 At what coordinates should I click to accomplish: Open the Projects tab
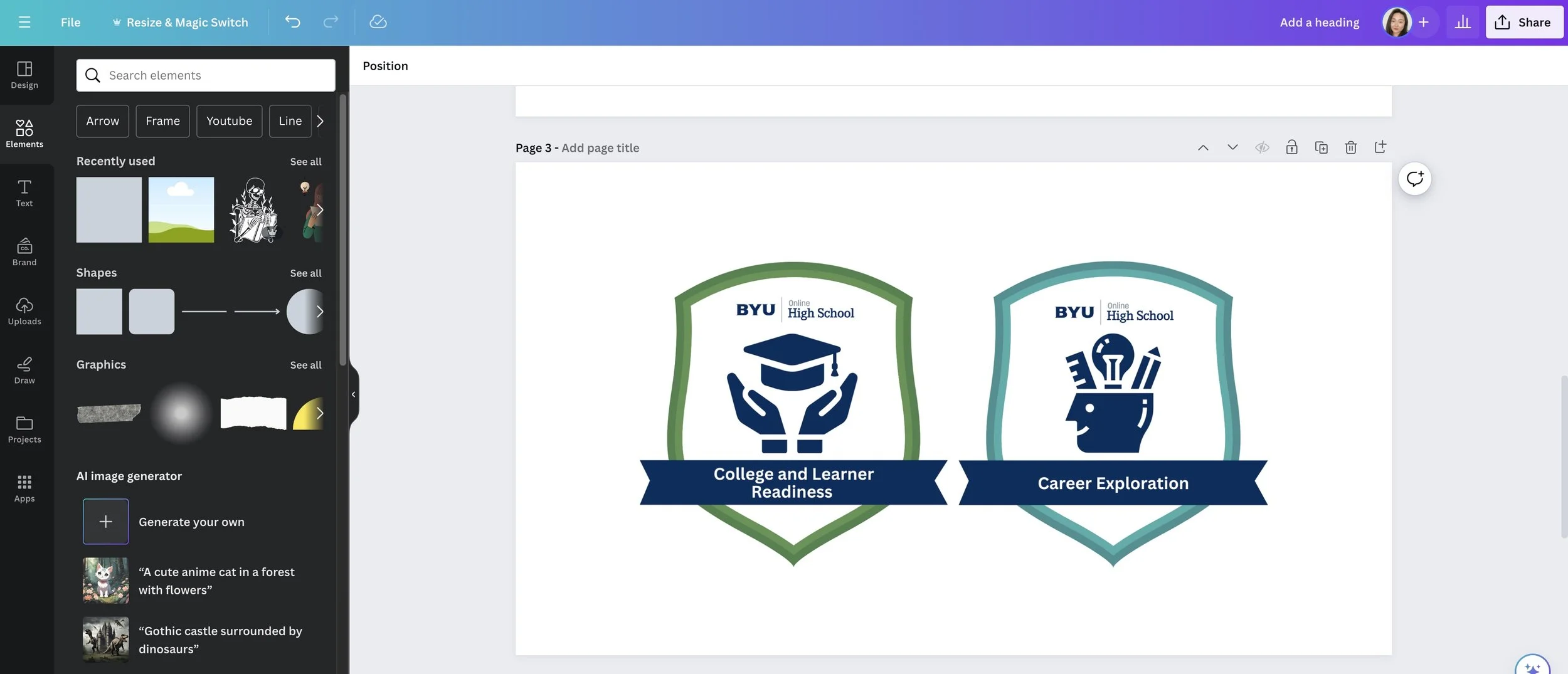[x=24, y=429]
